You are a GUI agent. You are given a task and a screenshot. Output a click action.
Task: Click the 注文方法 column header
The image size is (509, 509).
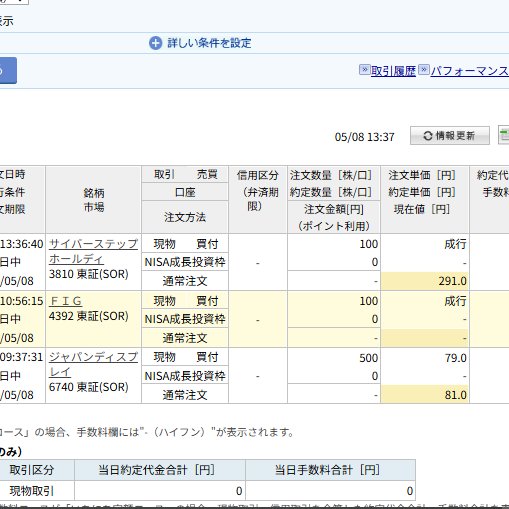(x=185, y=217)
